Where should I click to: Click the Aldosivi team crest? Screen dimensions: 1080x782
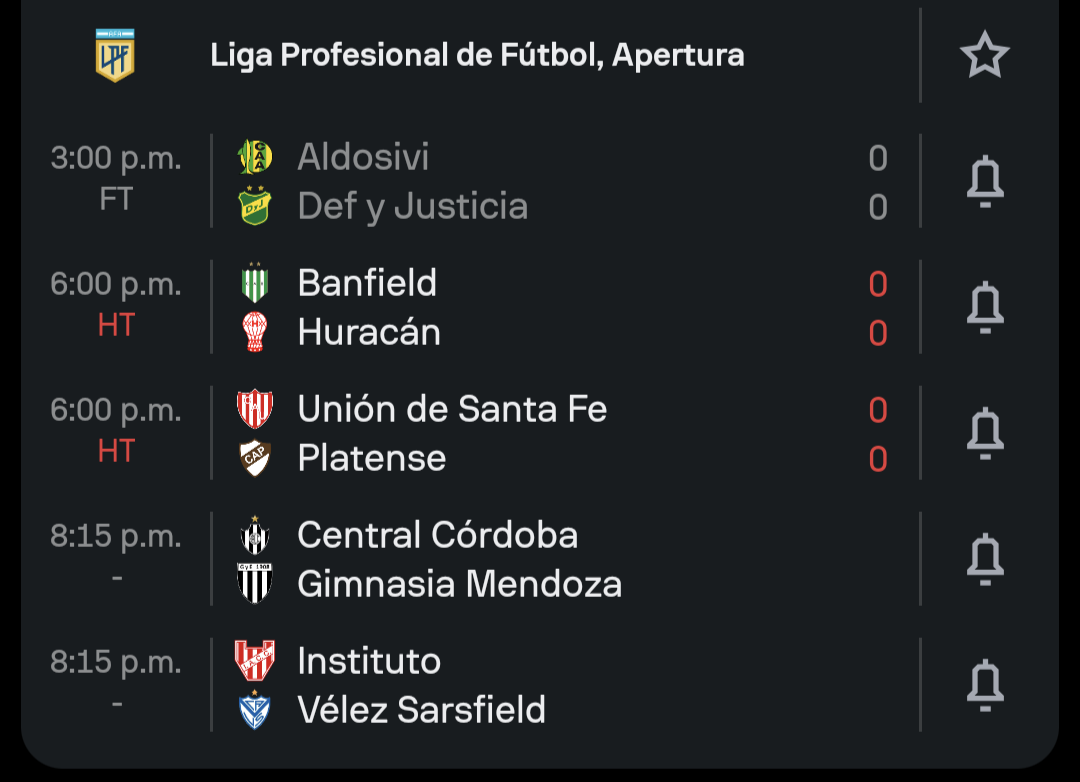pyautogui.click(x=255, y=157)
